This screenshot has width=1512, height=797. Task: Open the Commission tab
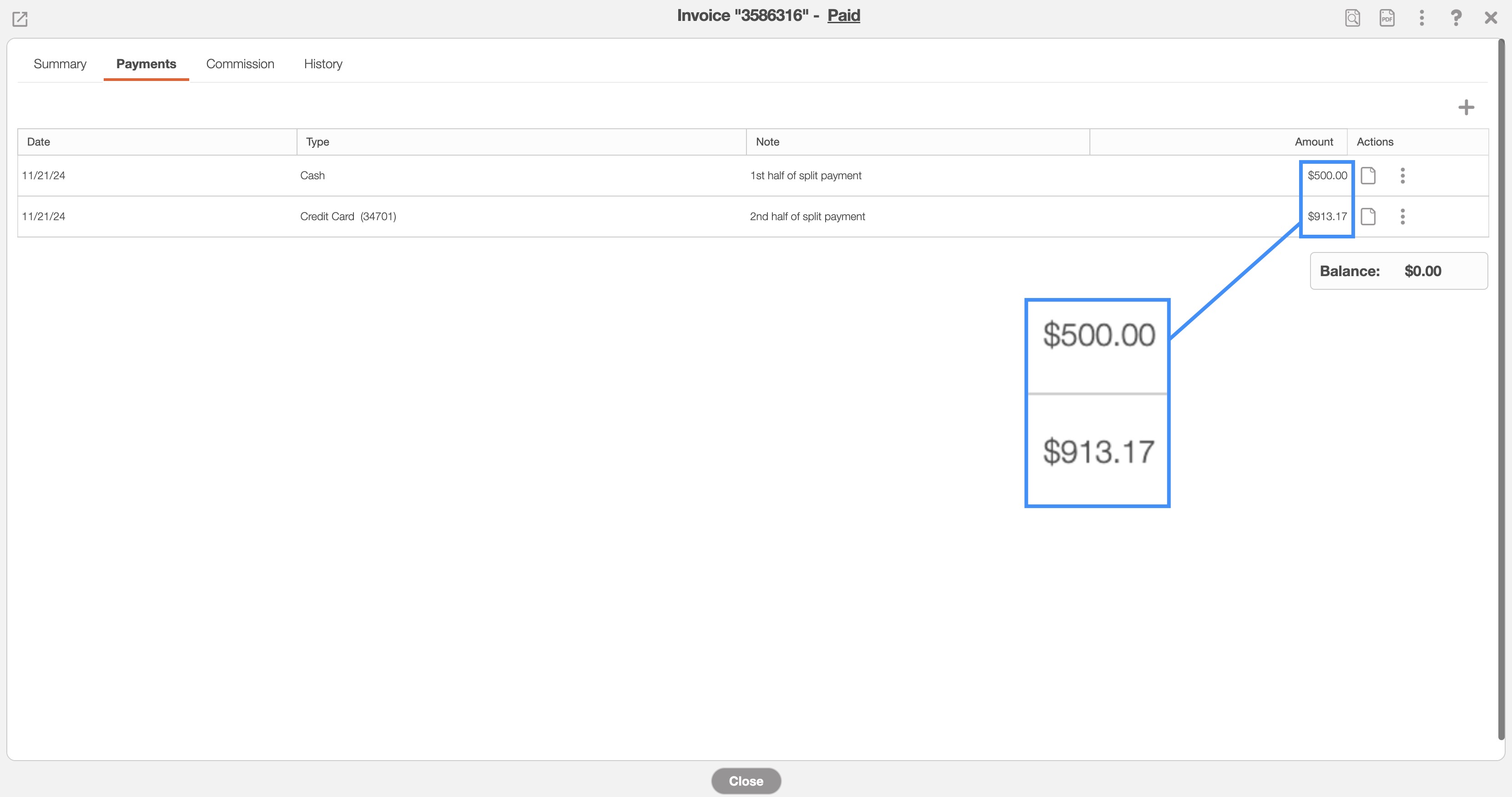coord(240,64)
